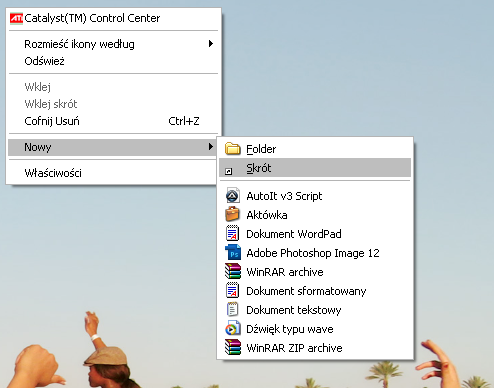Click the Adobe Photoshop Ps icon
The image size is (494, 388).
click(233, 252)
